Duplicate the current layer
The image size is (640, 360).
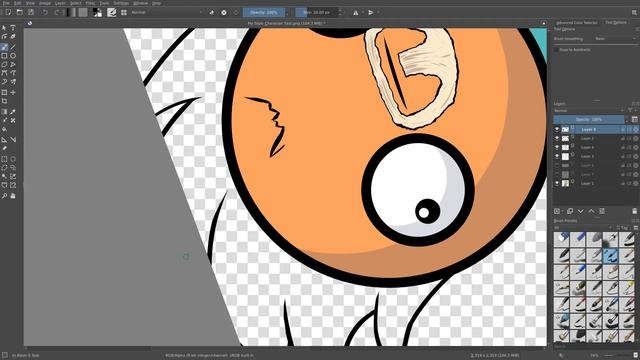point(570,211)
